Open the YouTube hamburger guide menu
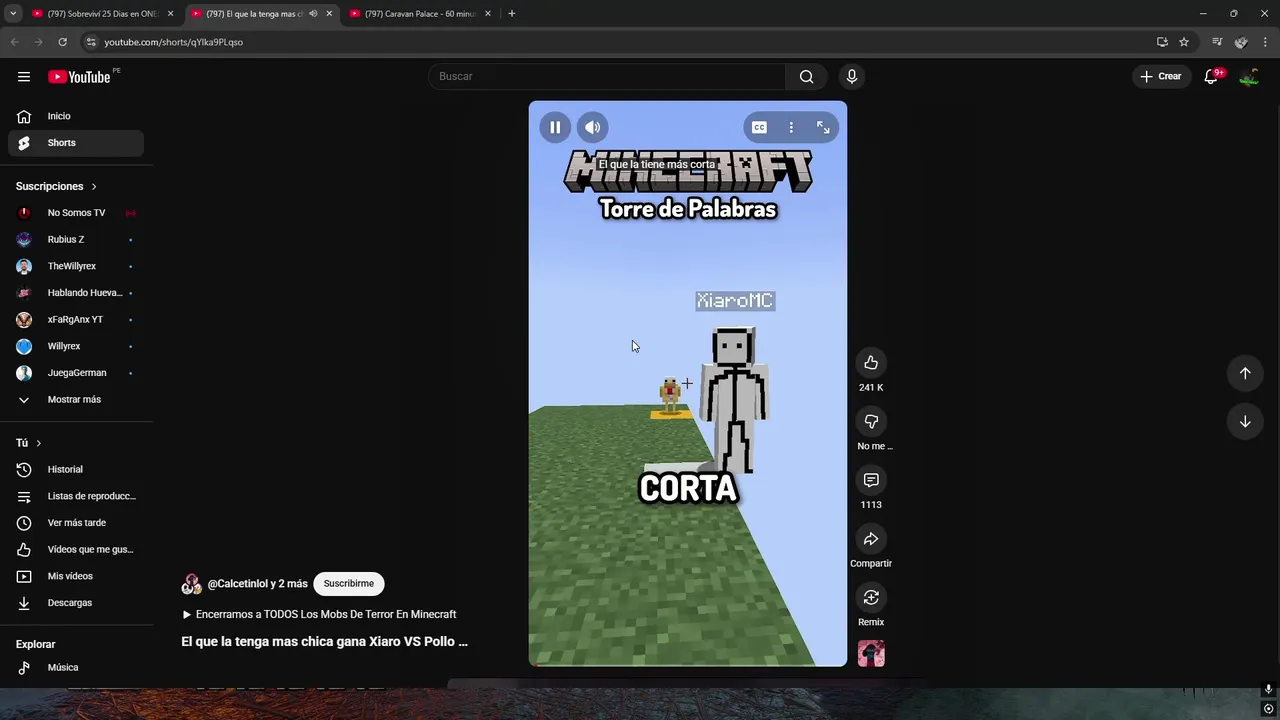 pos(24,76)
